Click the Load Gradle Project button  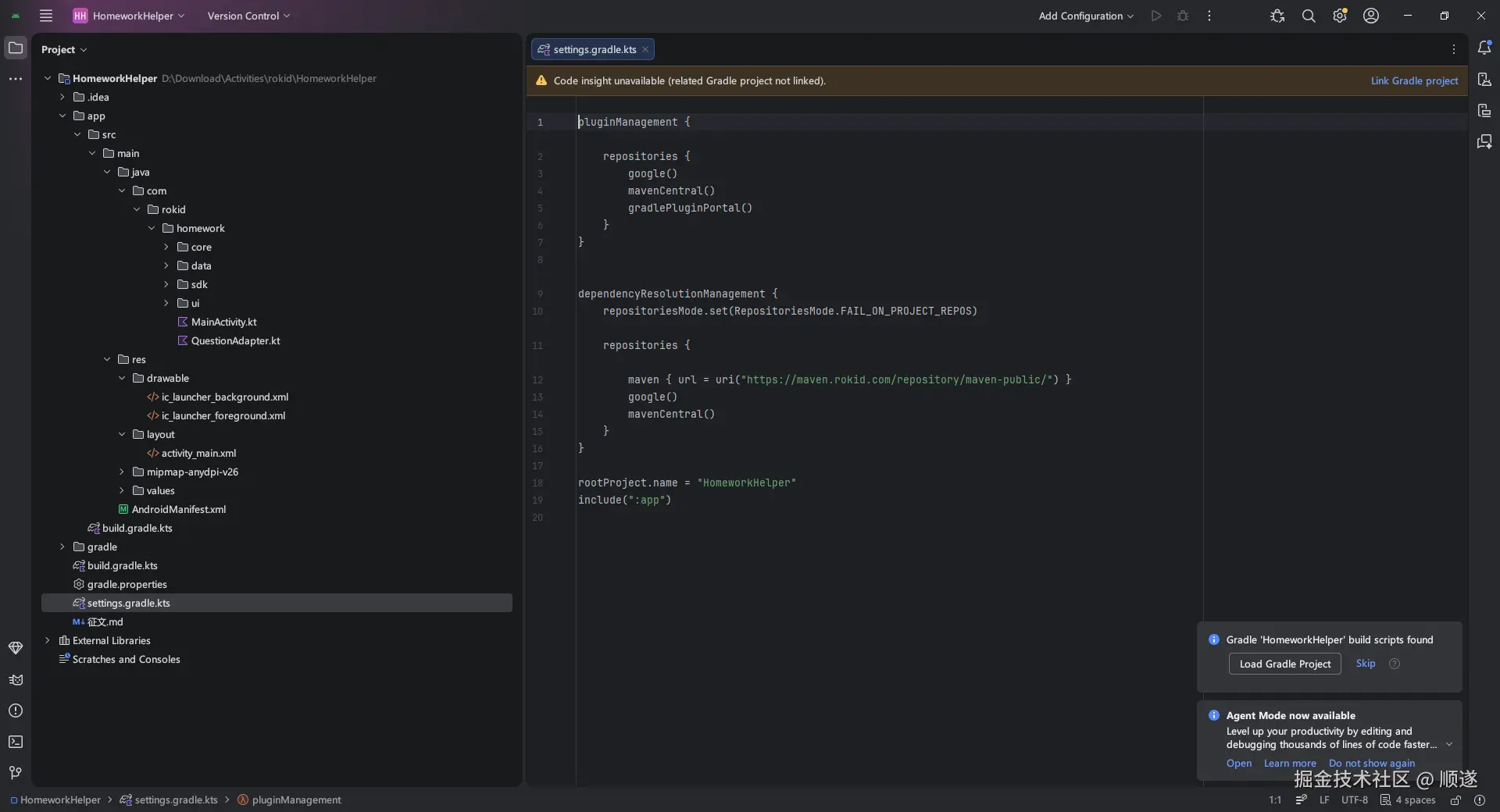click(1284, 664)
